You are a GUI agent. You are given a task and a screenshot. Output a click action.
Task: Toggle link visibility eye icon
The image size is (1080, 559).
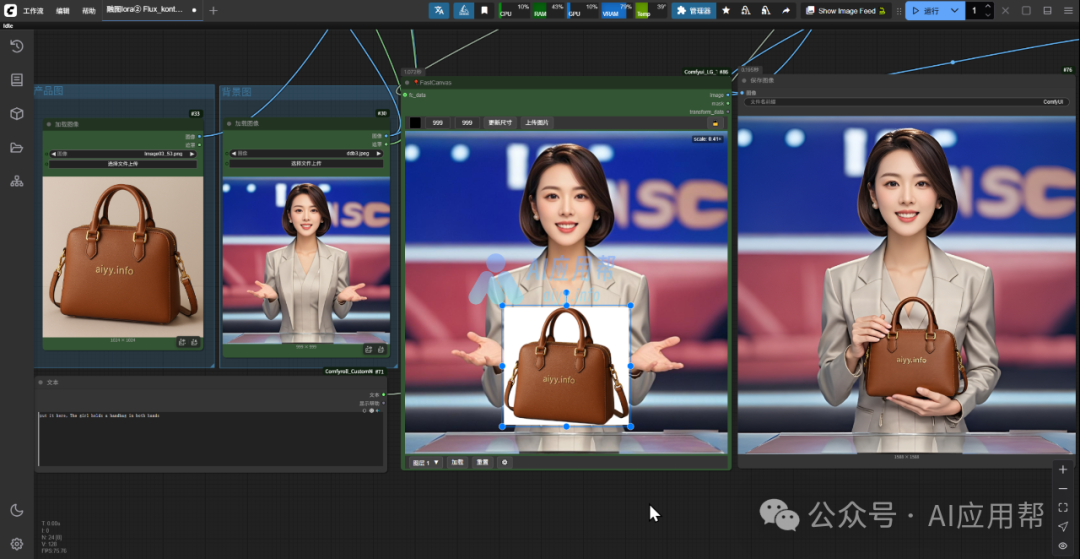tap(1063, 545)
